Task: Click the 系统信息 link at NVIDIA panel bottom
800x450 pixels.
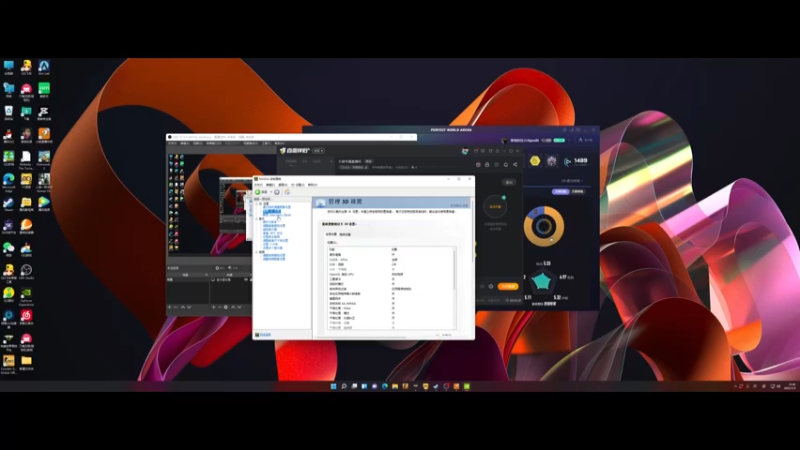Action: click(x=265, y=335)
